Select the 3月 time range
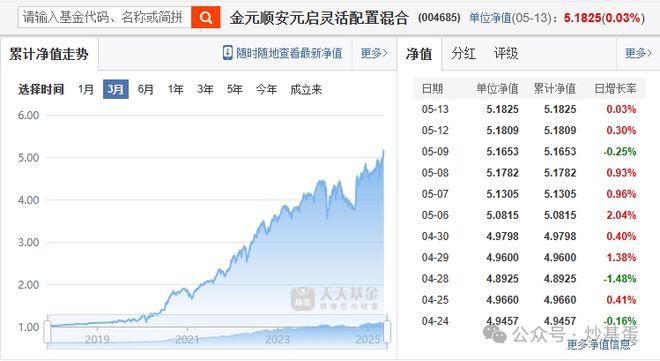The width and height of the screenshot is (660, 361). point(116,89)
